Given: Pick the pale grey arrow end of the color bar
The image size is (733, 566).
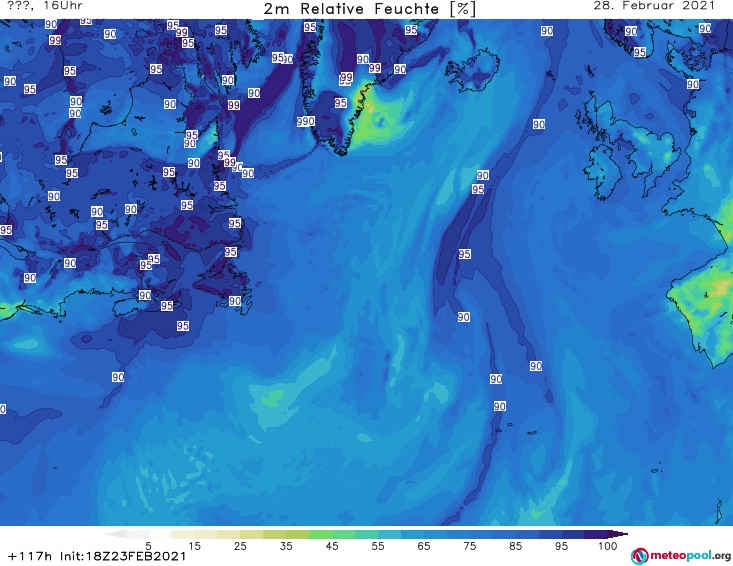Looking at the screenshot, I should point(115,534).
